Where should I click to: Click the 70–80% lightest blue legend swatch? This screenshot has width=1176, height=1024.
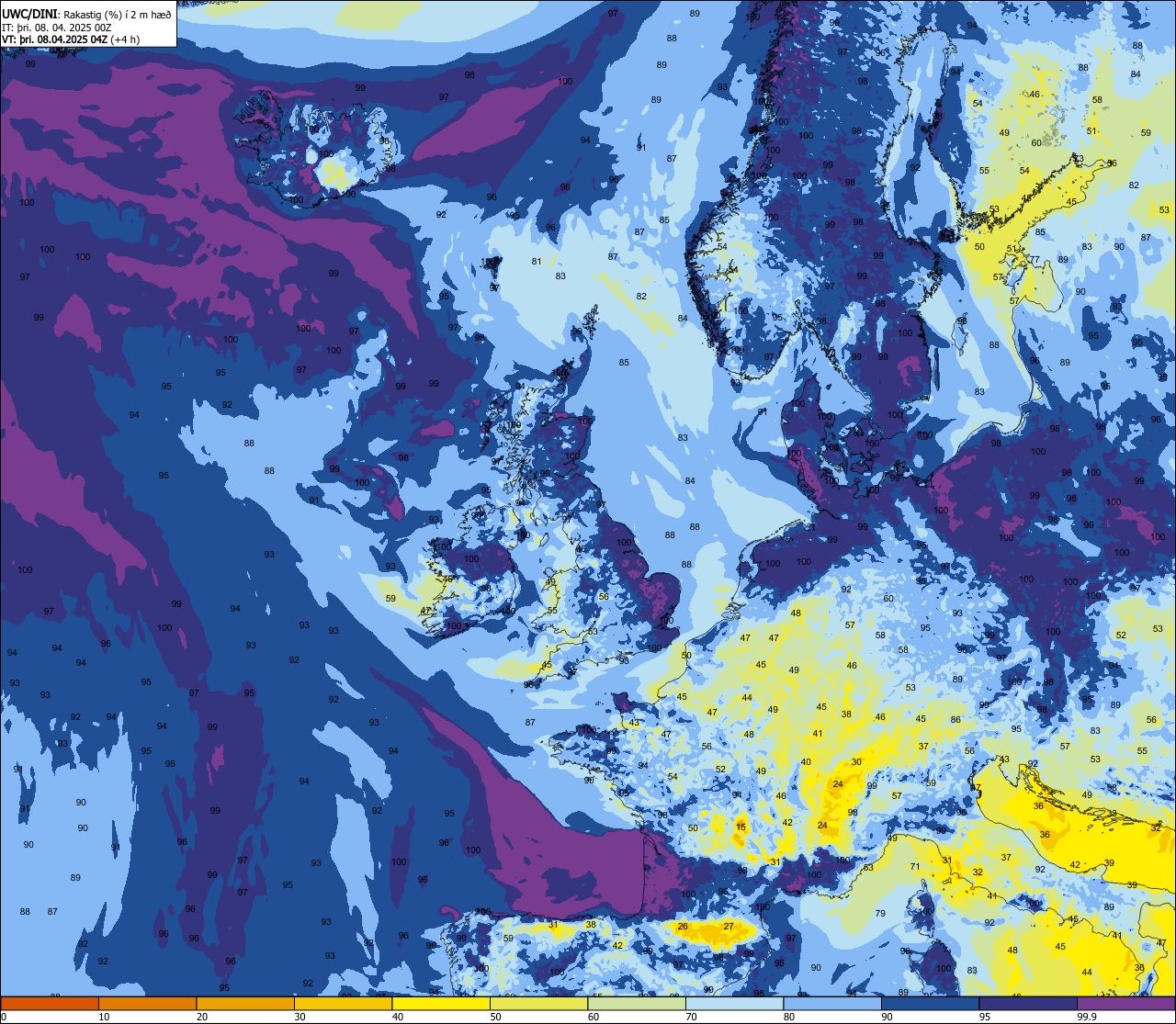[734, 1003]
